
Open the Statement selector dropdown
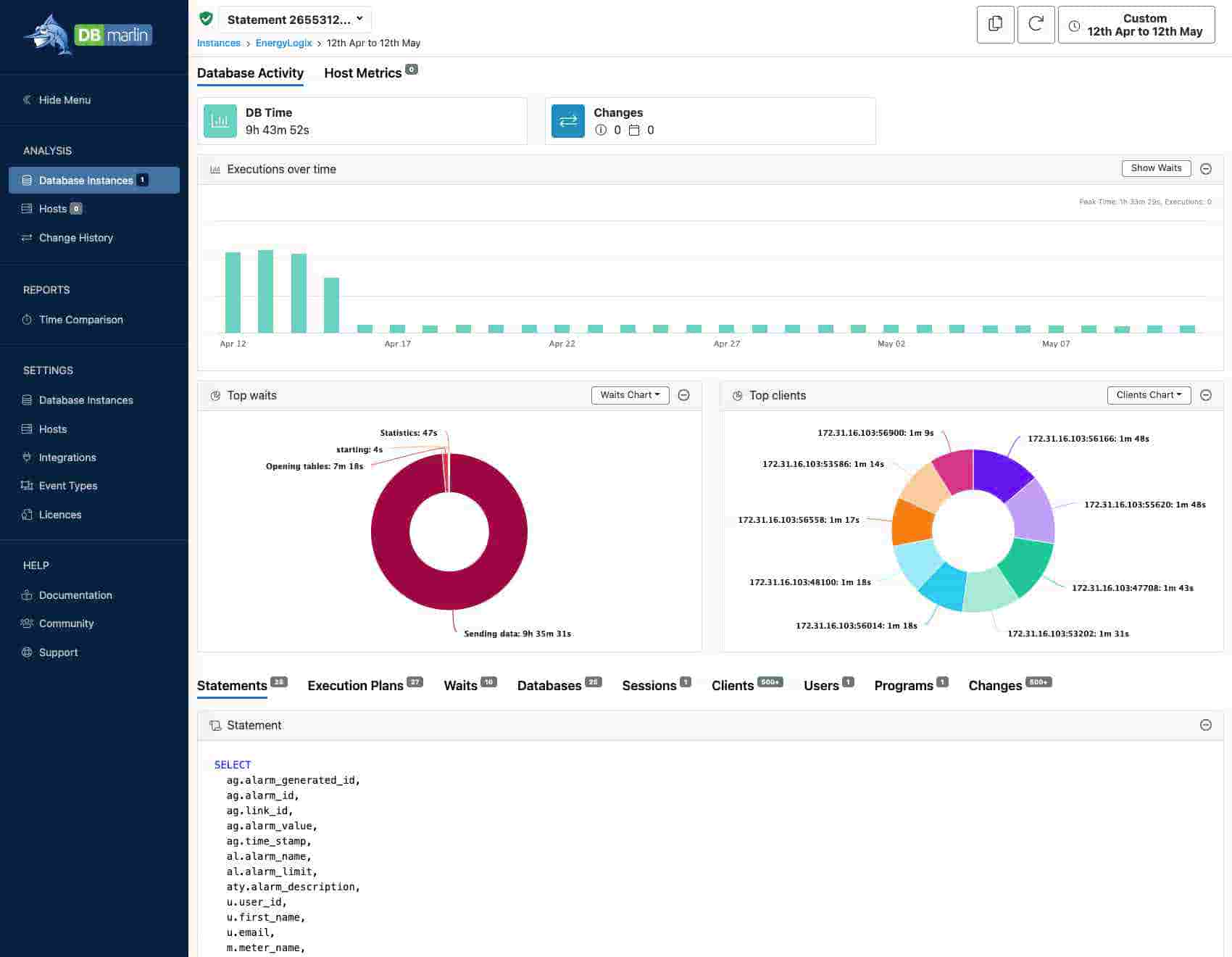tap(295, 20)
